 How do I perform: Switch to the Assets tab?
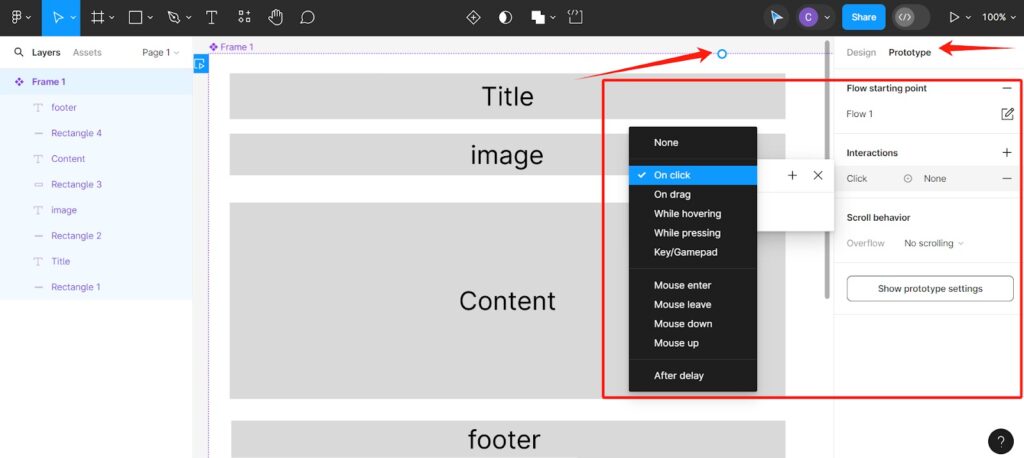87,52
